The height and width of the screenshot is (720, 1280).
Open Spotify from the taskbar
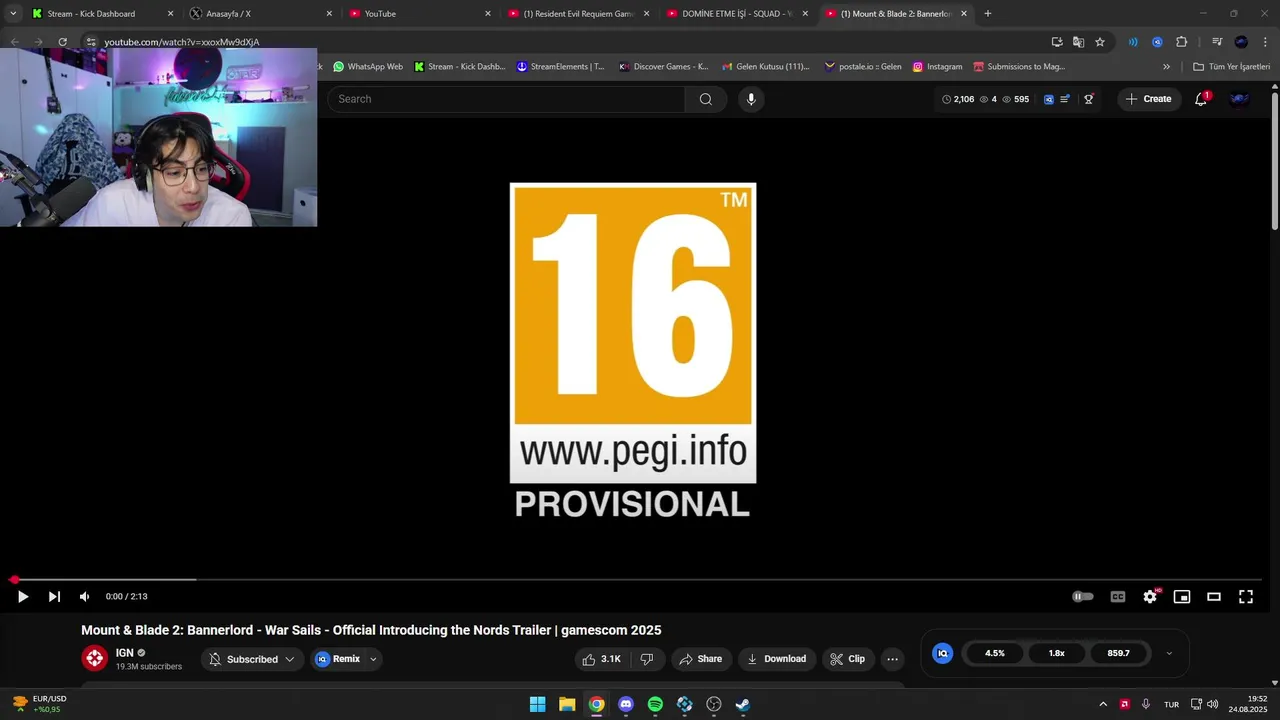point(655,704)
